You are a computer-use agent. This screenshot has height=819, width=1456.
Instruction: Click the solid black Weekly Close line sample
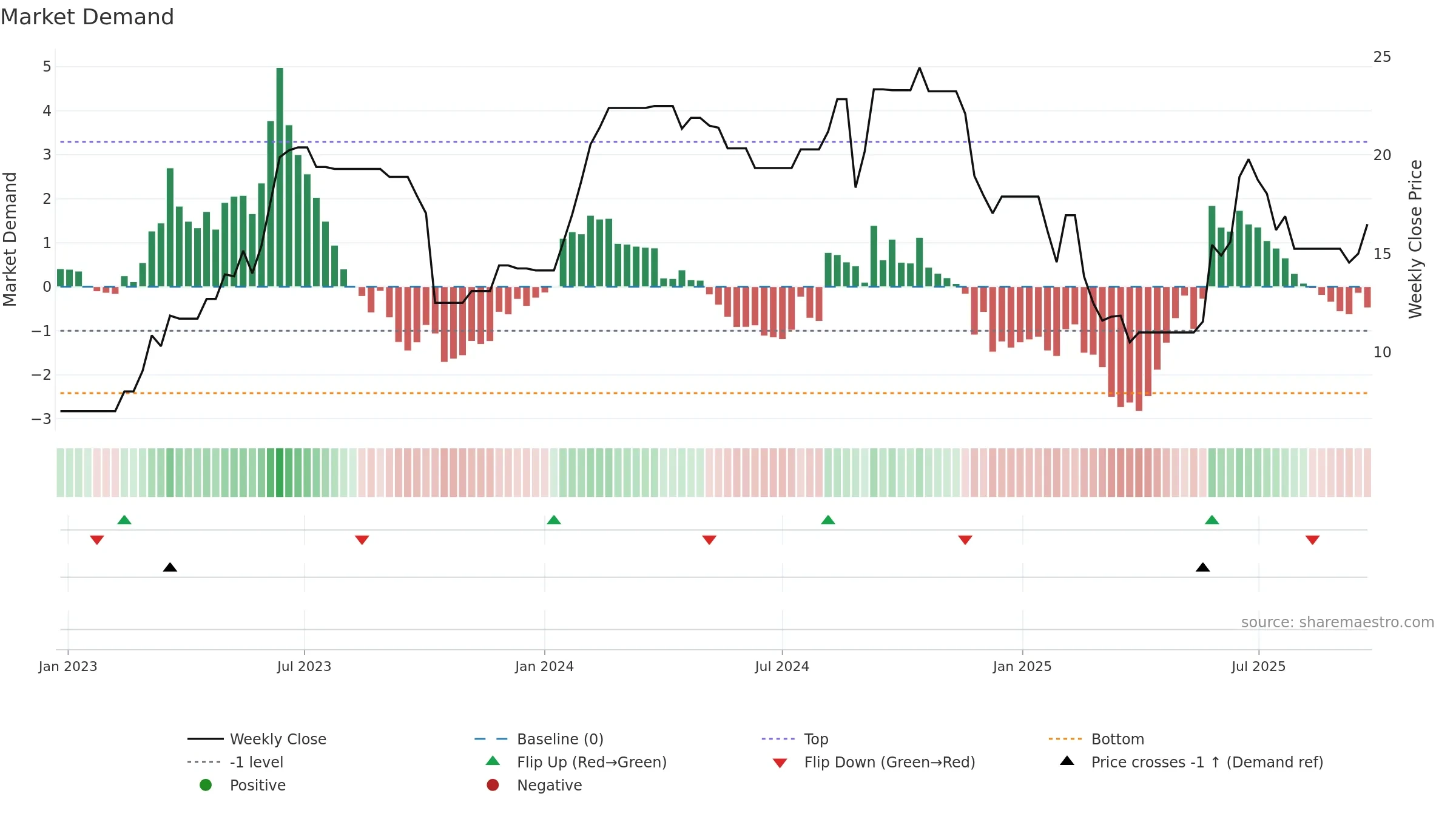[206, 739]
